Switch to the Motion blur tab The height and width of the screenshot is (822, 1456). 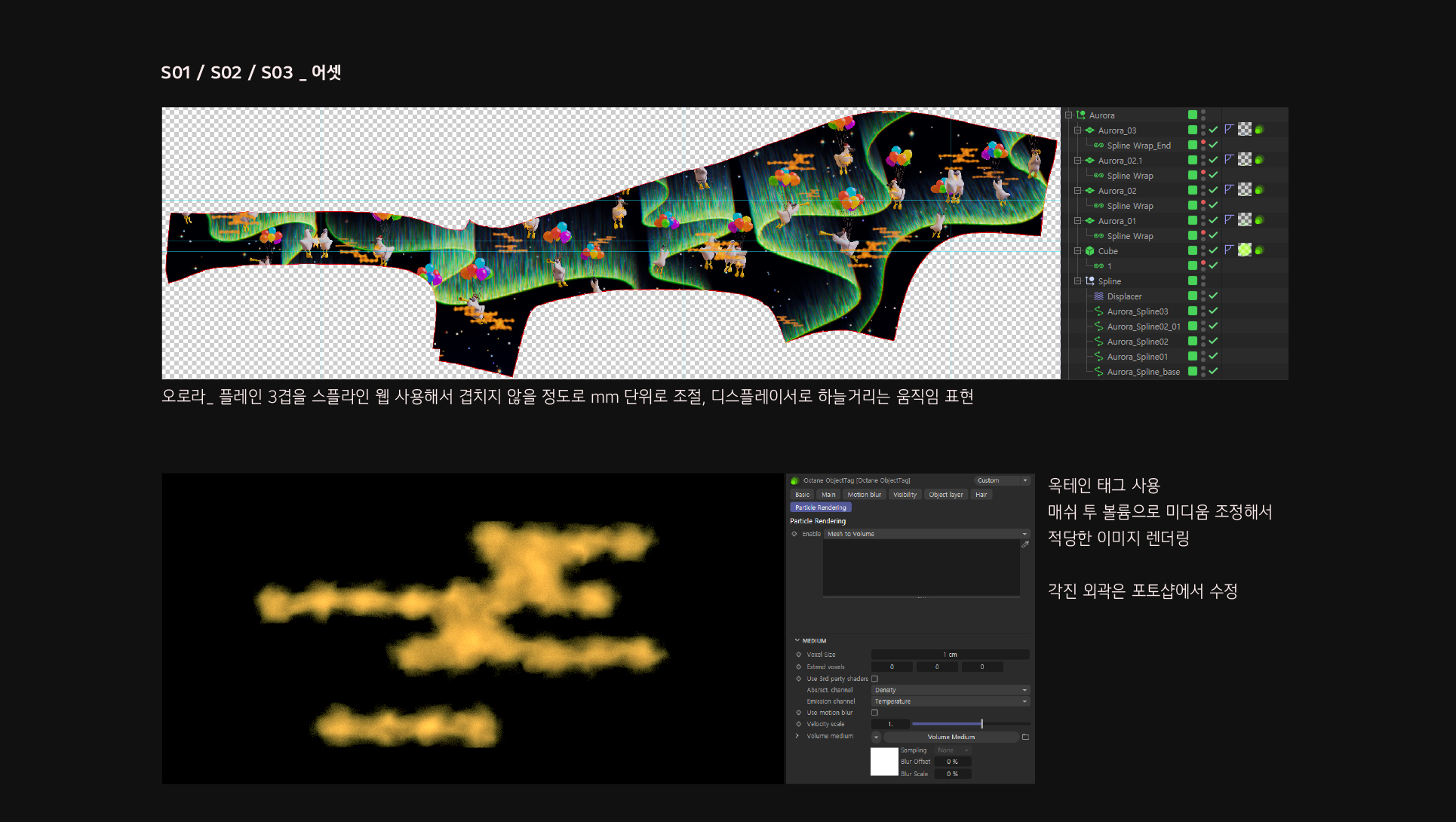click(864, 495)
